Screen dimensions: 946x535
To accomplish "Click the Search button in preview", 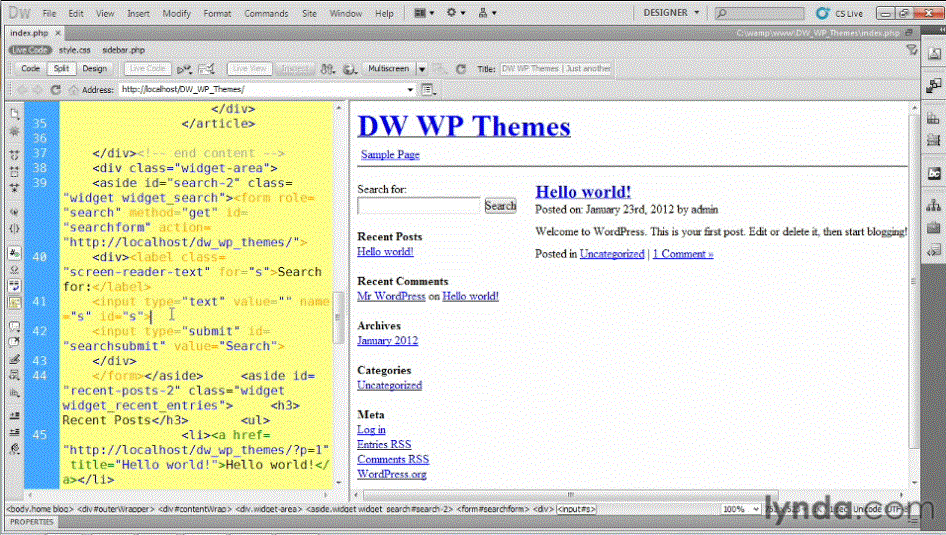I will [x=500, y=206].
